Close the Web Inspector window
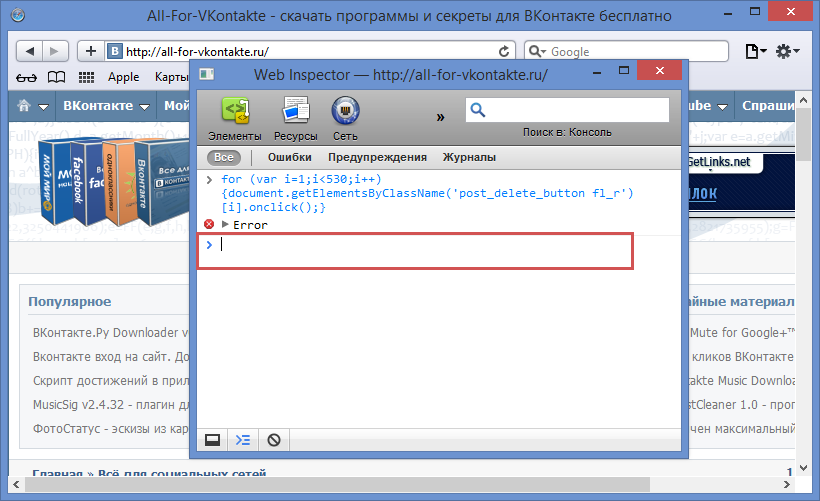 coord(659,70)
